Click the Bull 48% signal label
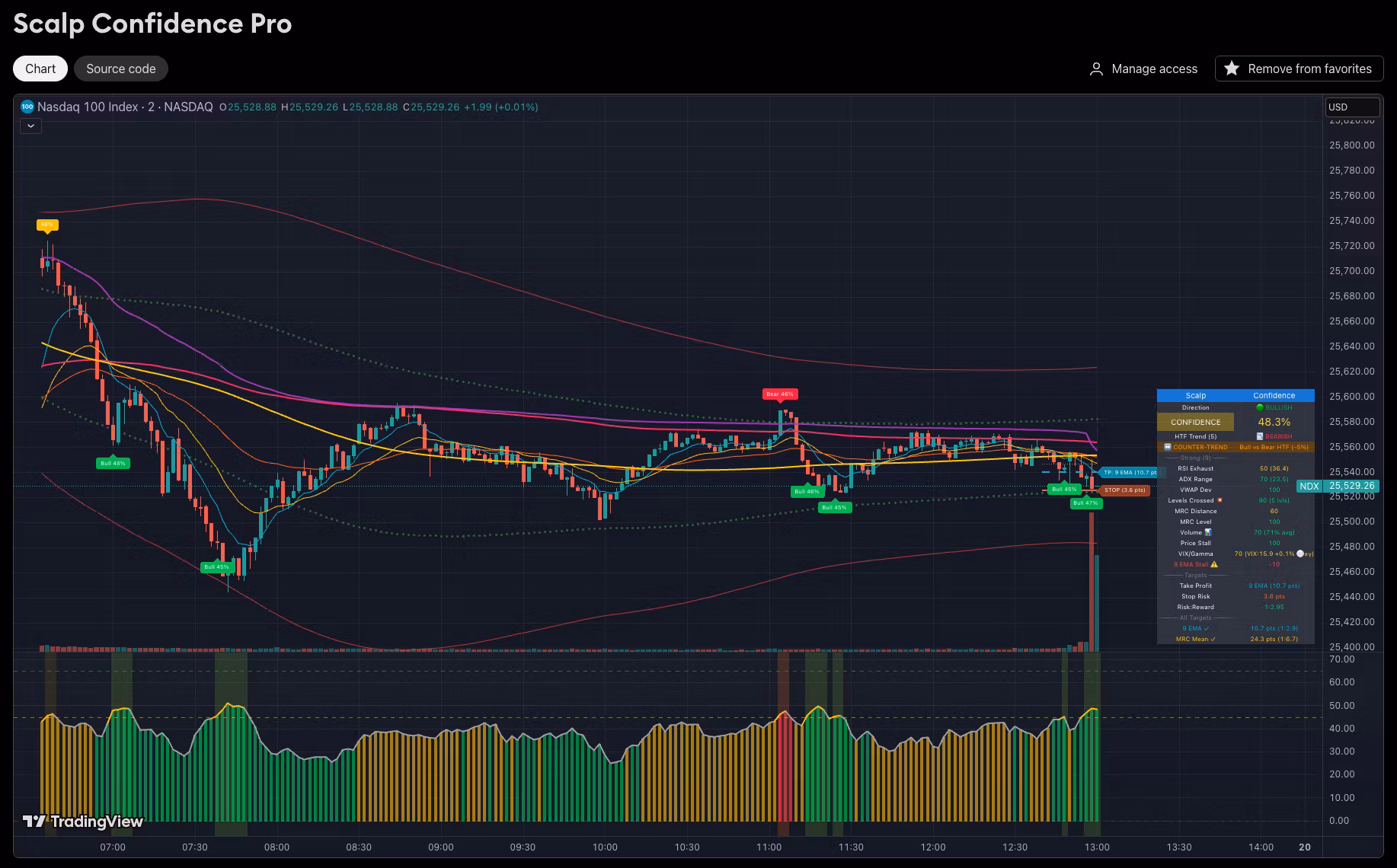This screenshot has width=1397, height=868. click(113, 463)
